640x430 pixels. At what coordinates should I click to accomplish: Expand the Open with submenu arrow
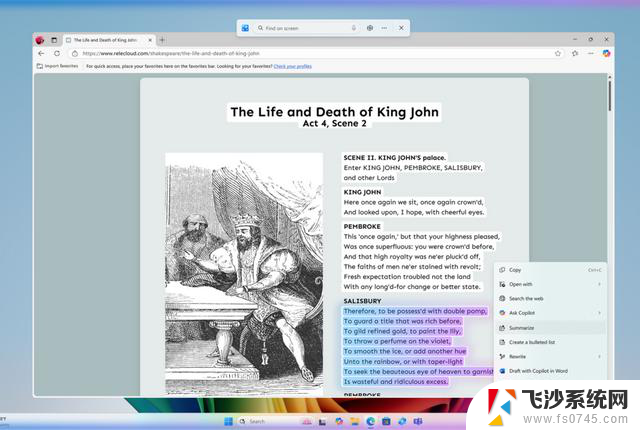click(x=599, y=284)
